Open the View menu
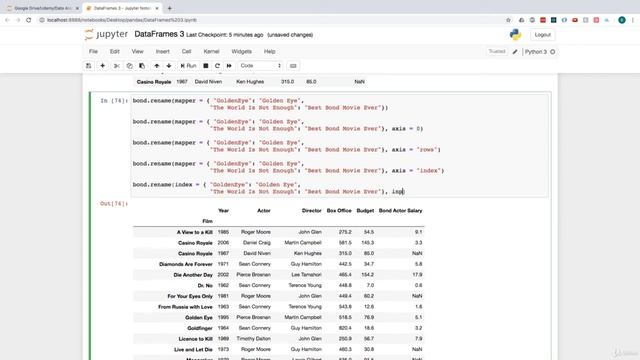 click(138, 51)
